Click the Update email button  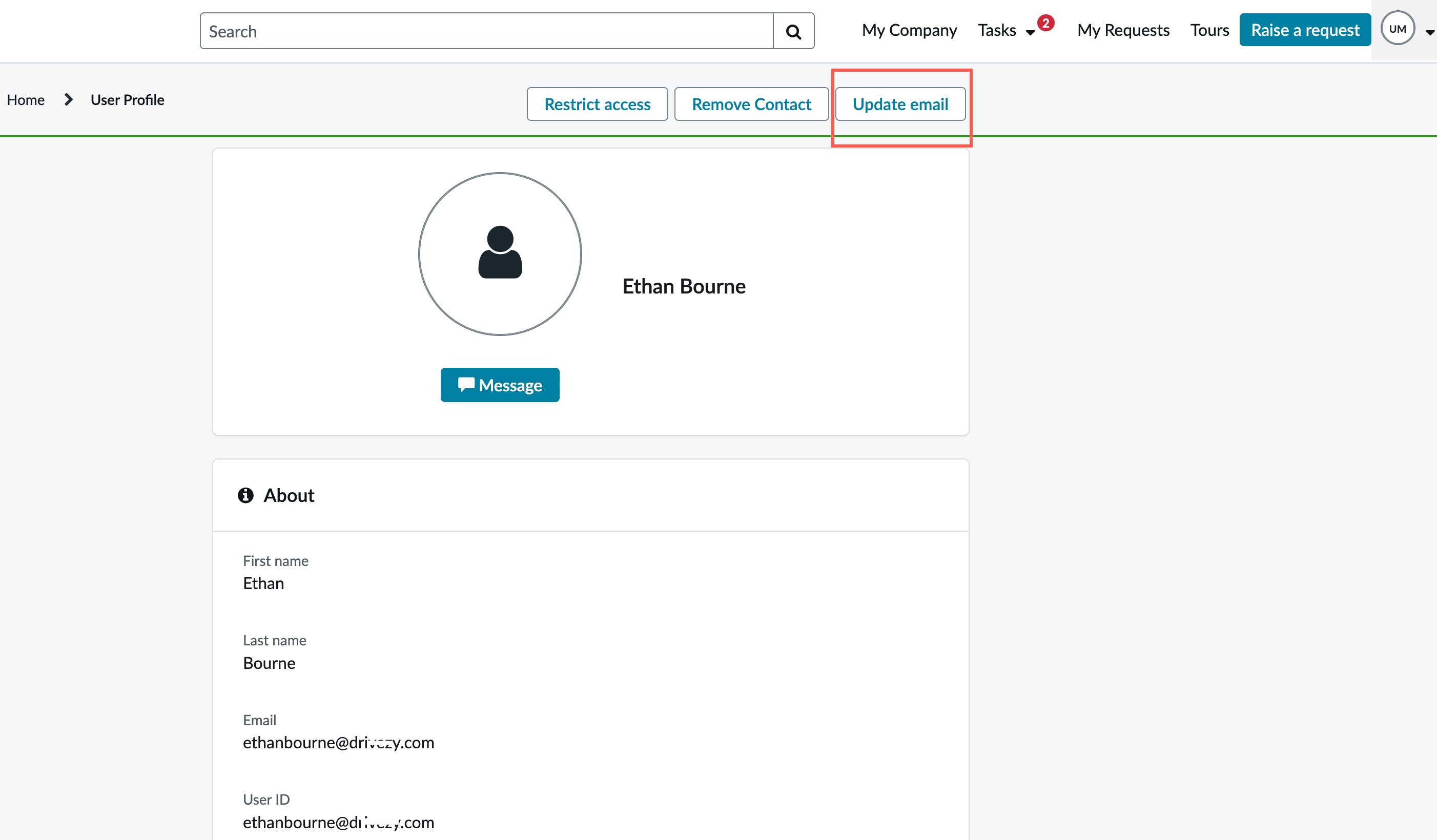click(900, 104)
